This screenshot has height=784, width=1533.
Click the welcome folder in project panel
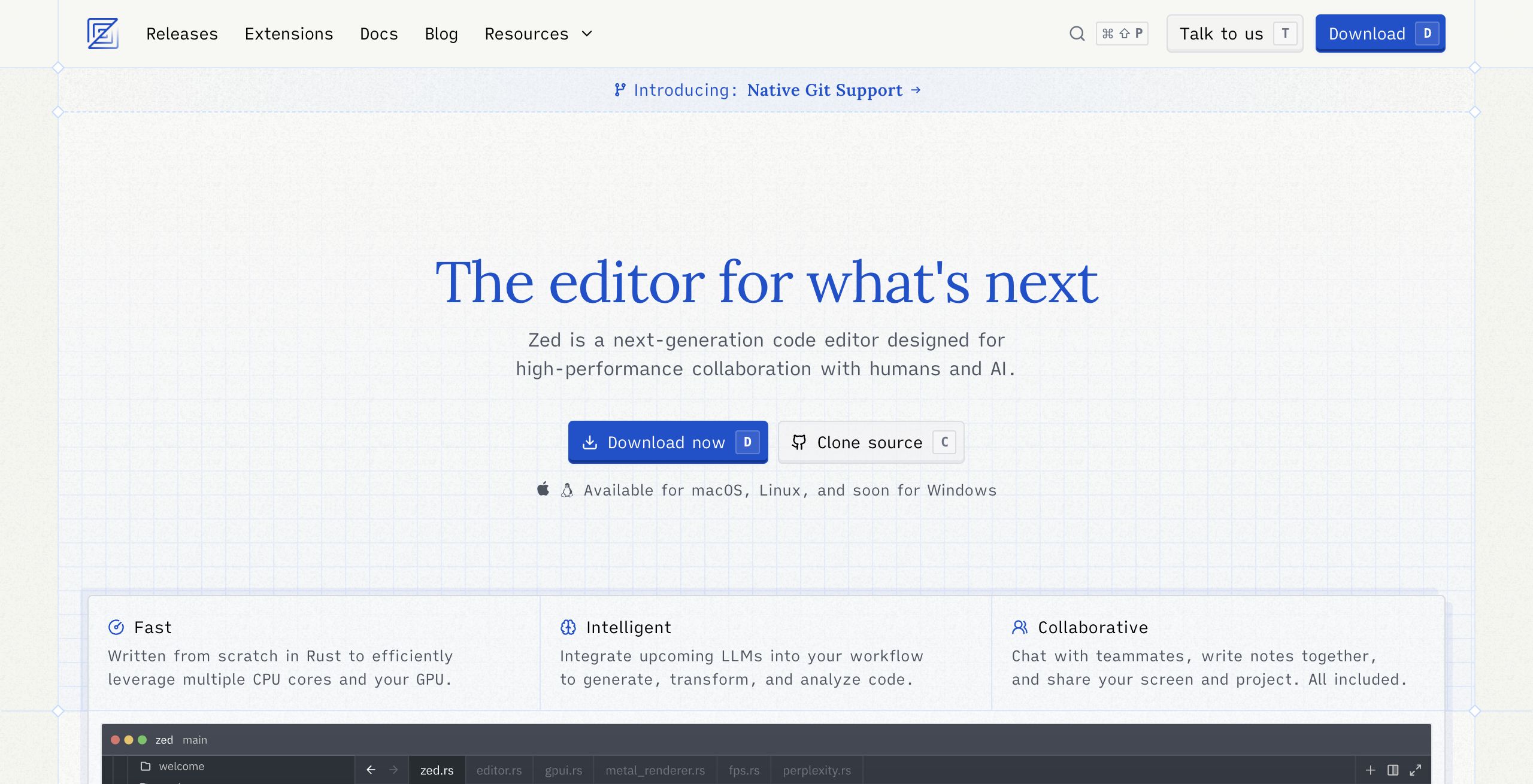tap(181, 766)
